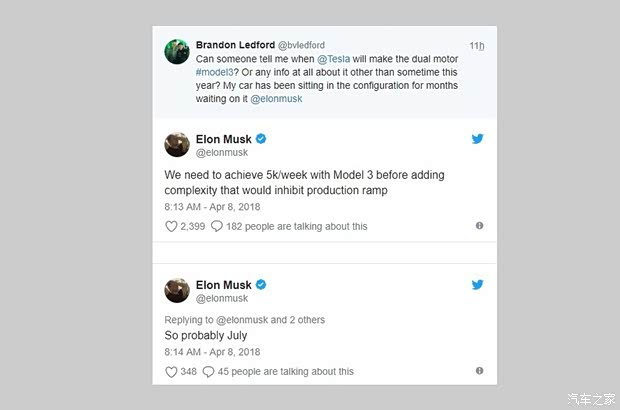Like the "So probably July" tweet
The width and height of the screenshot is (620, 410).
pos(170,371)
